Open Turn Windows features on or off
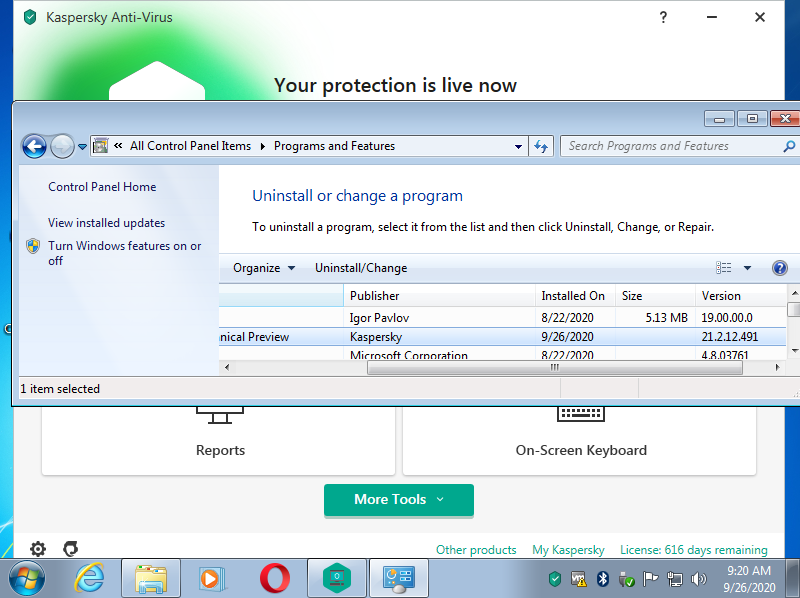This screenshot has width=800, height=598. pyautogui.click(x=124, y=253)
